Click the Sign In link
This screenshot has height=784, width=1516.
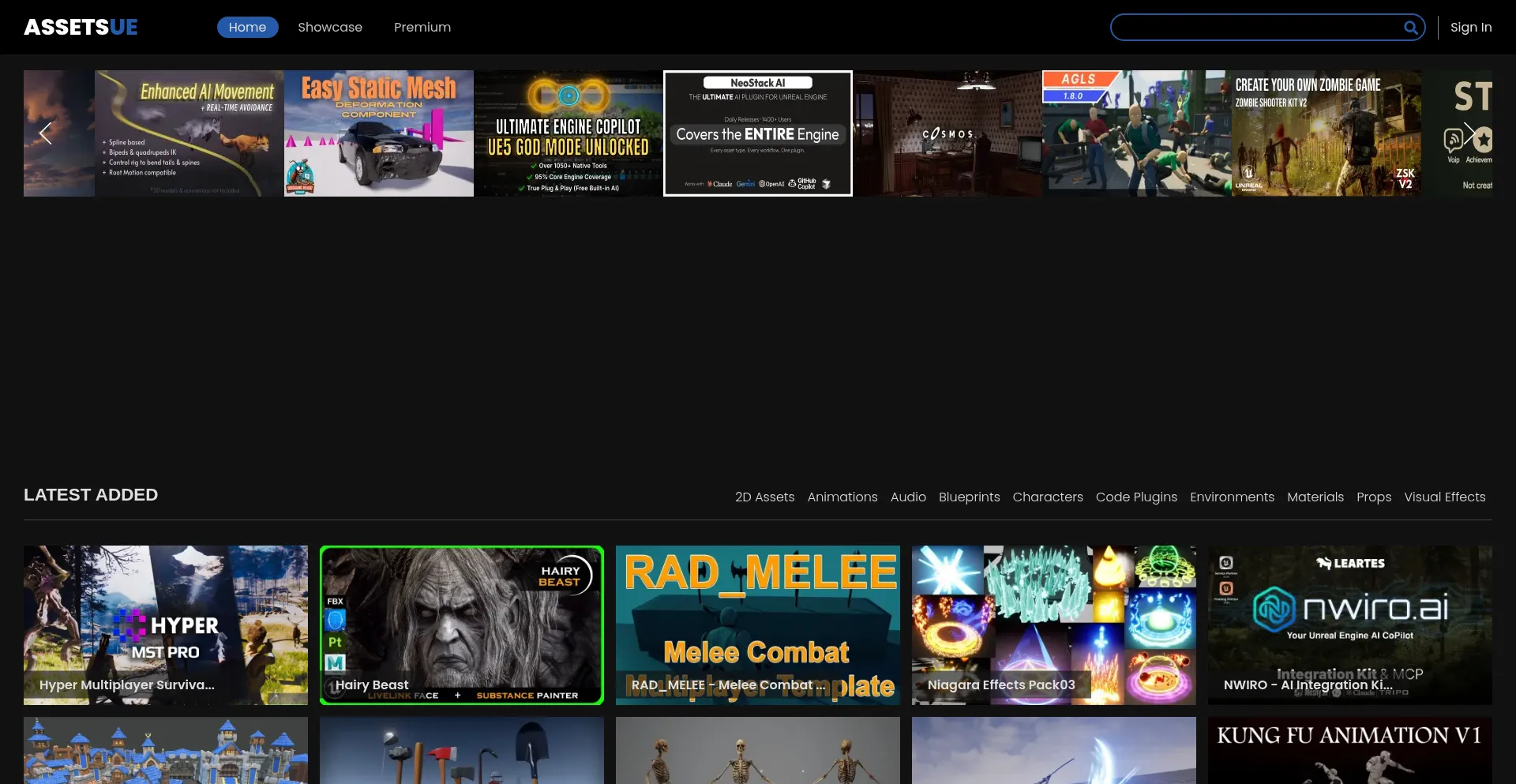coord(1471,28)
